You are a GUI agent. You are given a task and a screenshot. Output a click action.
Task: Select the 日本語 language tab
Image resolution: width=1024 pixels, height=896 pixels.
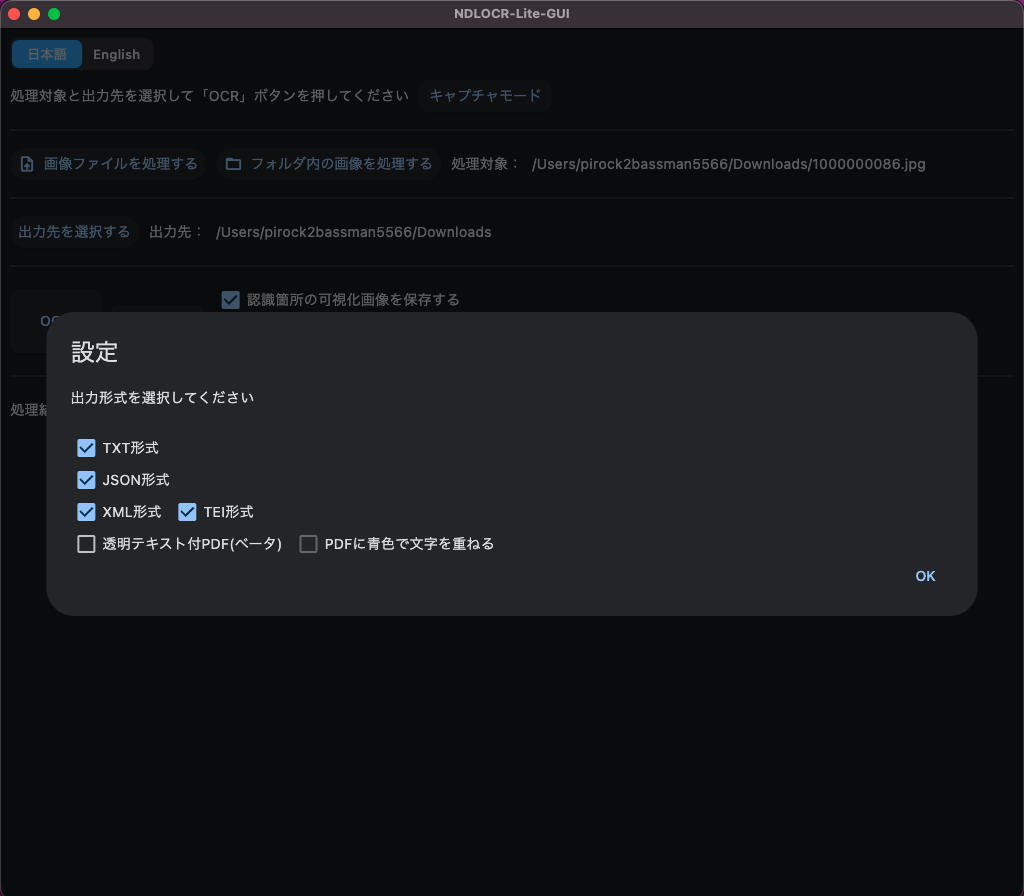[47, 55]
